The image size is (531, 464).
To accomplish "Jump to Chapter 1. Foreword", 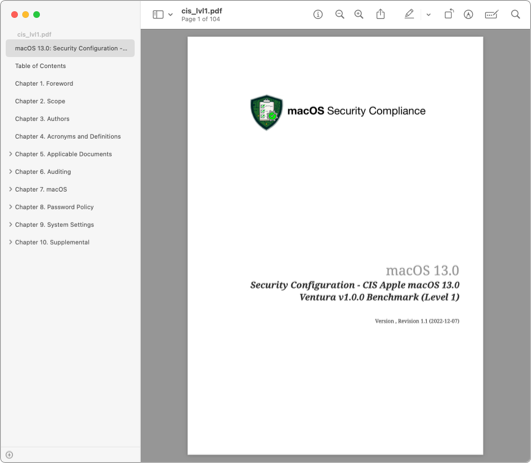I will point(44,84).
